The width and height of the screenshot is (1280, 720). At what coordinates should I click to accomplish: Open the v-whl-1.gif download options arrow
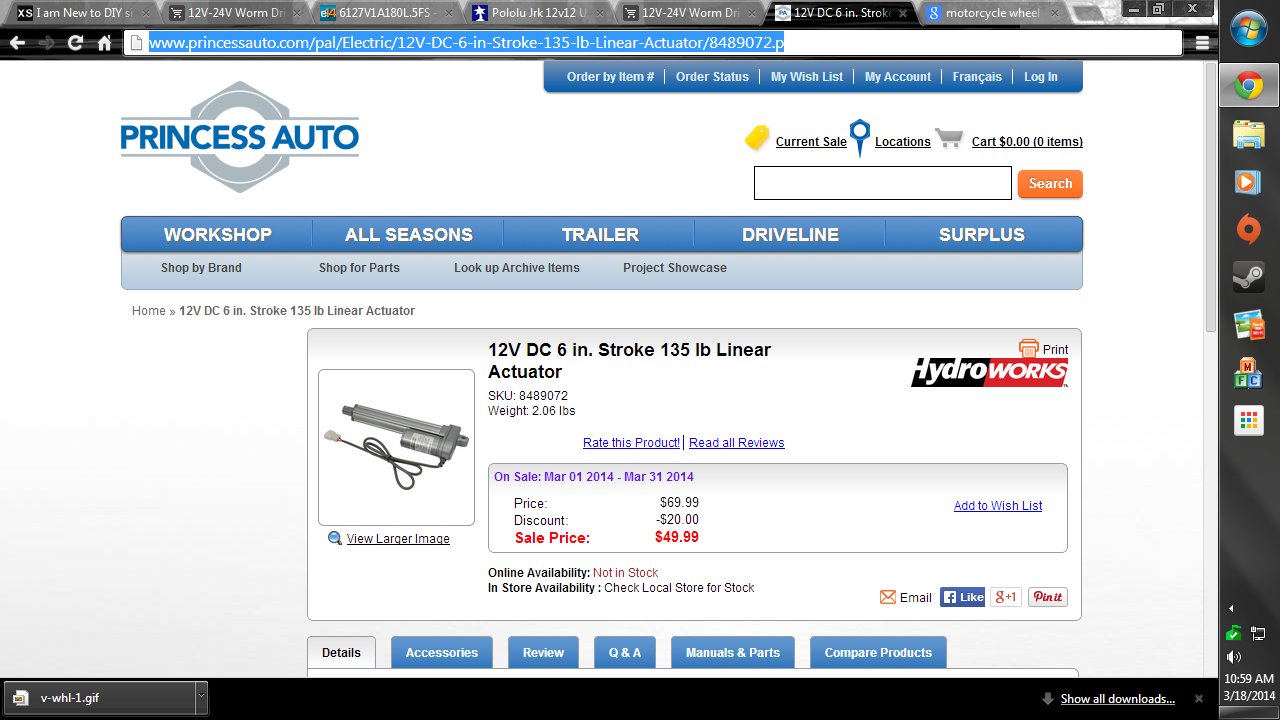pyautogui.click(x=201, y=697)
